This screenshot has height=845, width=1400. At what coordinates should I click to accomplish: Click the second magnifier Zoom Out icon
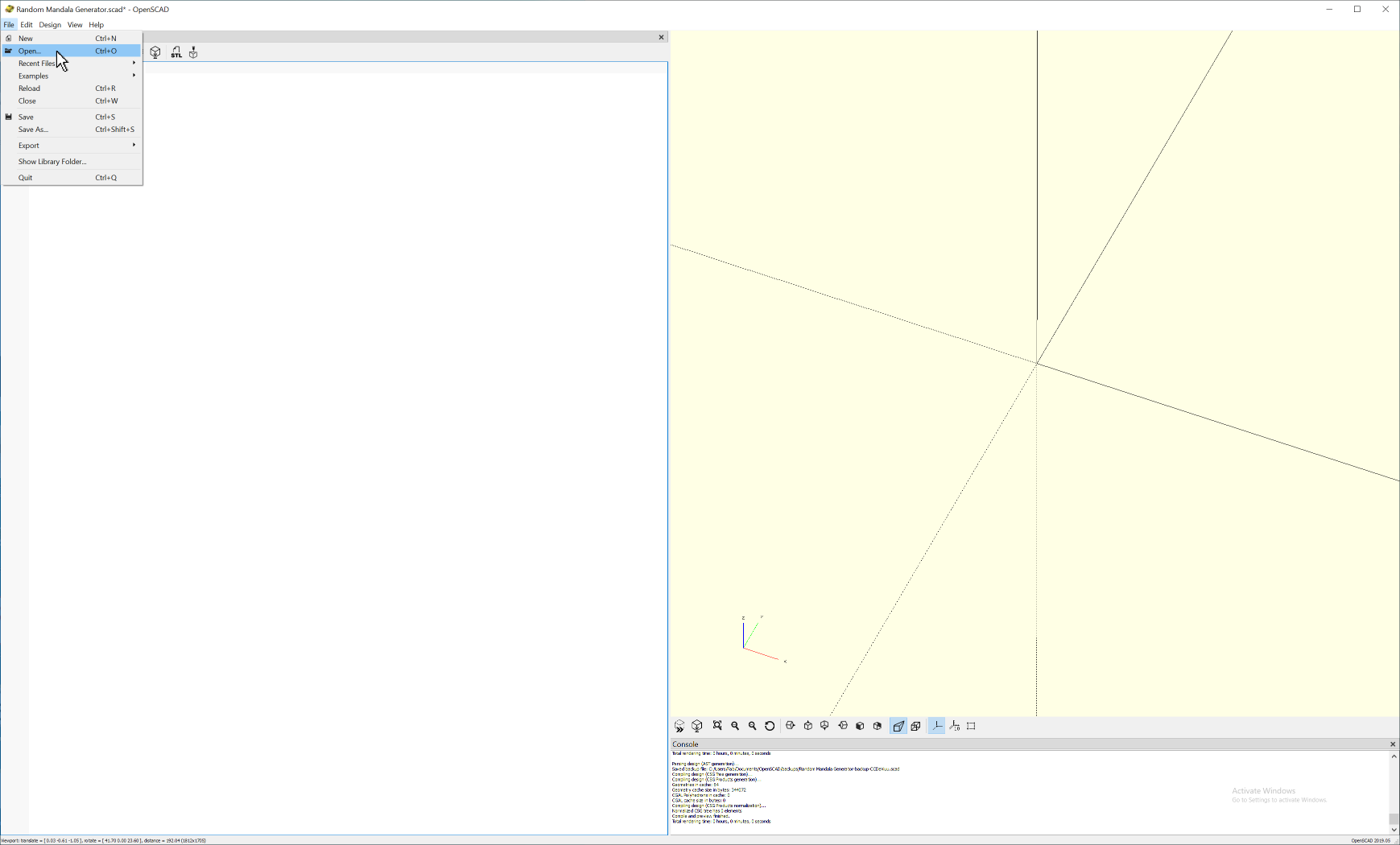(x=753, y=726)
